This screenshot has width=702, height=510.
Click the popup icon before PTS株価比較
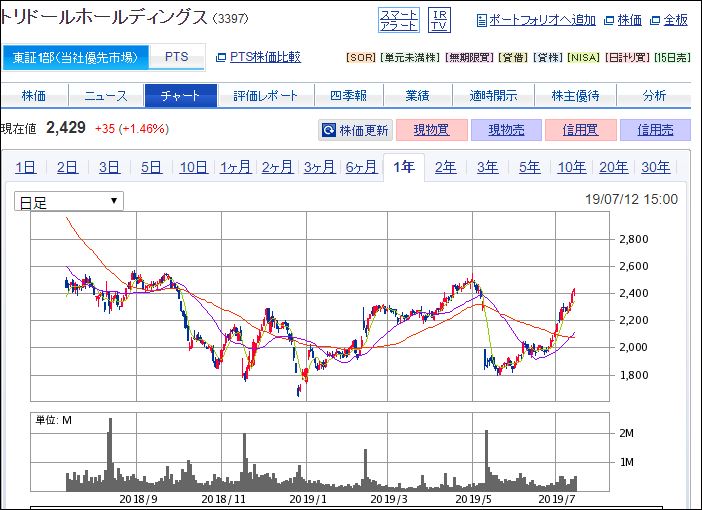pos(221,57)
